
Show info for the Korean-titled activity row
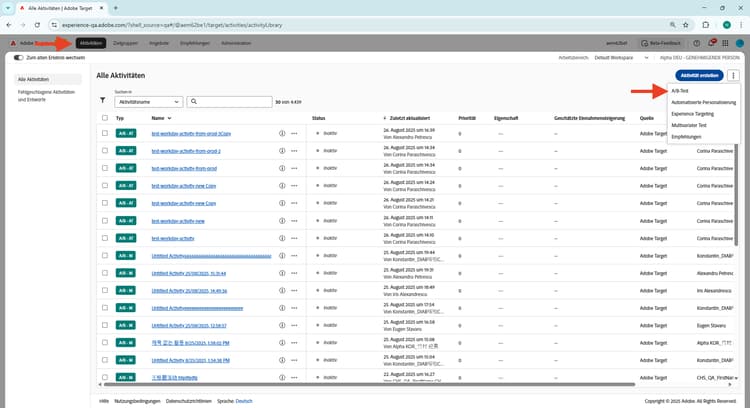282,342
